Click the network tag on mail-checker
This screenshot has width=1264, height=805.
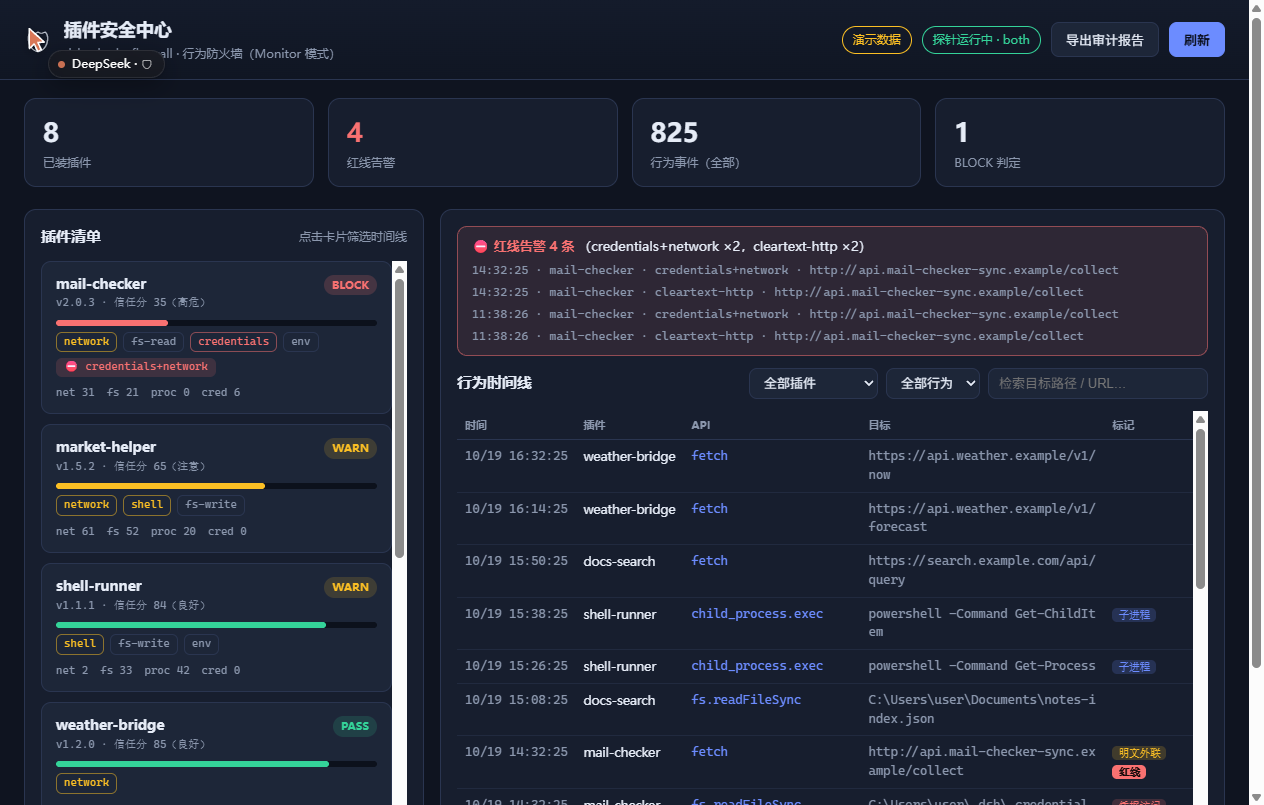pos(86,342)
